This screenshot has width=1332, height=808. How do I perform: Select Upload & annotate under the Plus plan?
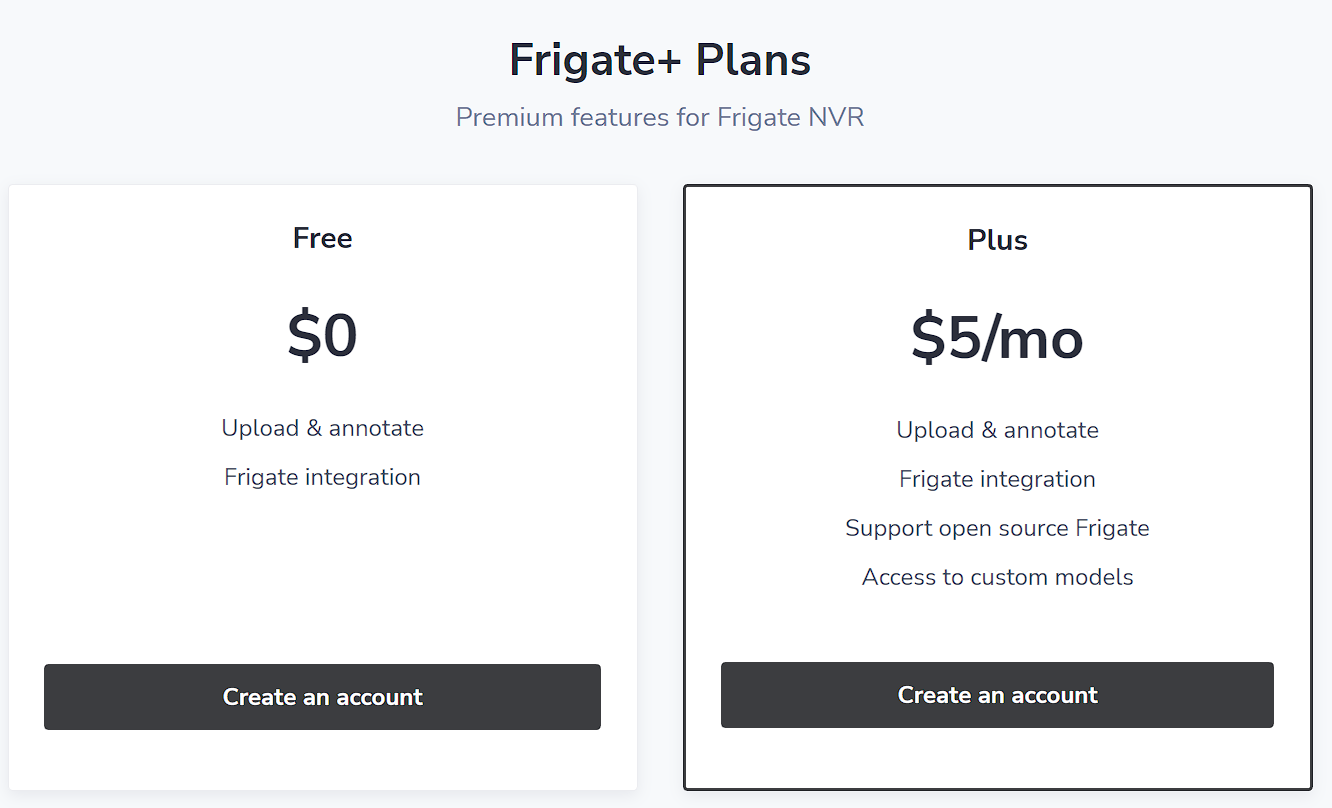coord(997,429)
